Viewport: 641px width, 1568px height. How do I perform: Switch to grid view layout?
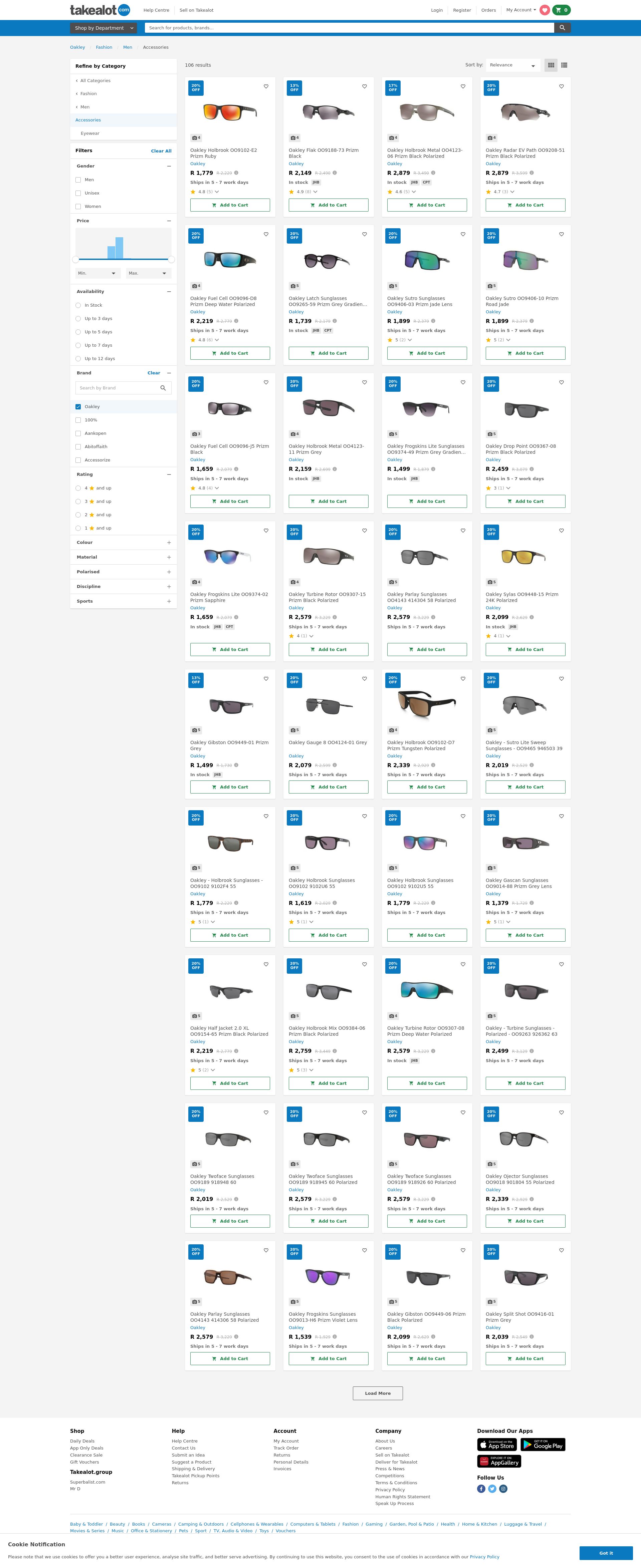pyautogui.click(x=551, y=65)
